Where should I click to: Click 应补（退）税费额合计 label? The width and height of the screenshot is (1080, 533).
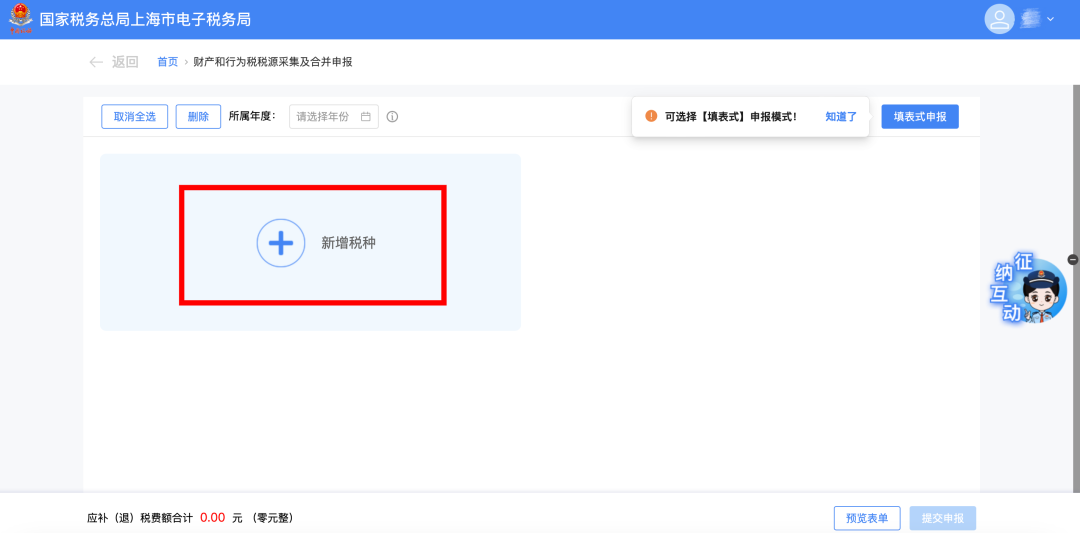coord(141,518)
